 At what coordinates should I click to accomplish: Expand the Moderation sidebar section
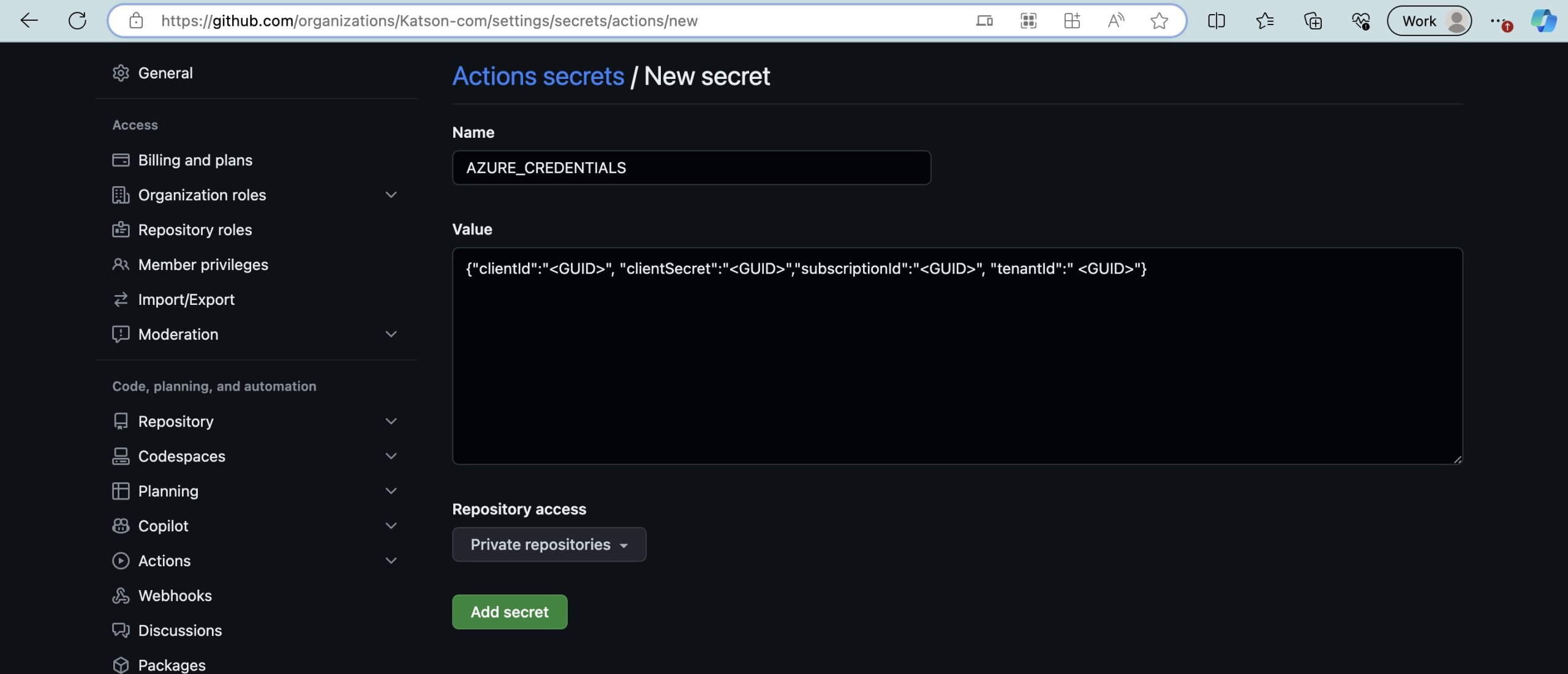click(x=391, y=334)
